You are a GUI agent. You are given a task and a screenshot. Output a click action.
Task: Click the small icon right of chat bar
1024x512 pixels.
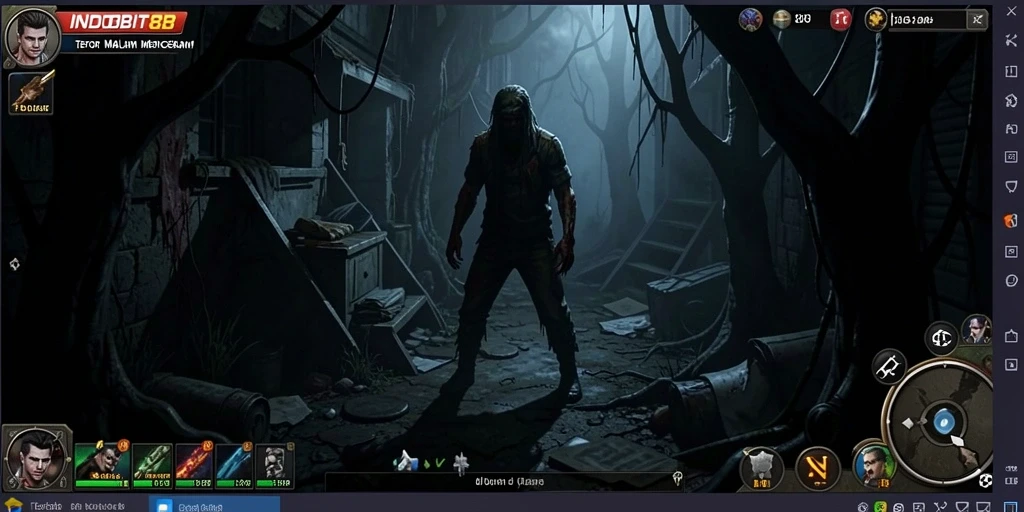tap(677, 477)
